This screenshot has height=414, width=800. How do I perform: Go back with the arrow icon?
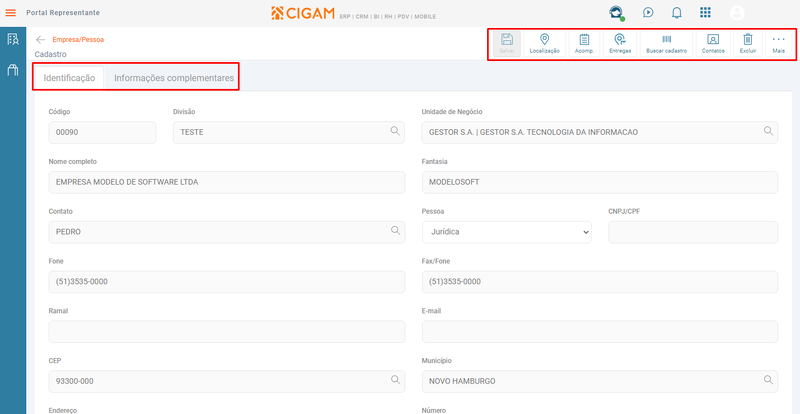(41, 39)
